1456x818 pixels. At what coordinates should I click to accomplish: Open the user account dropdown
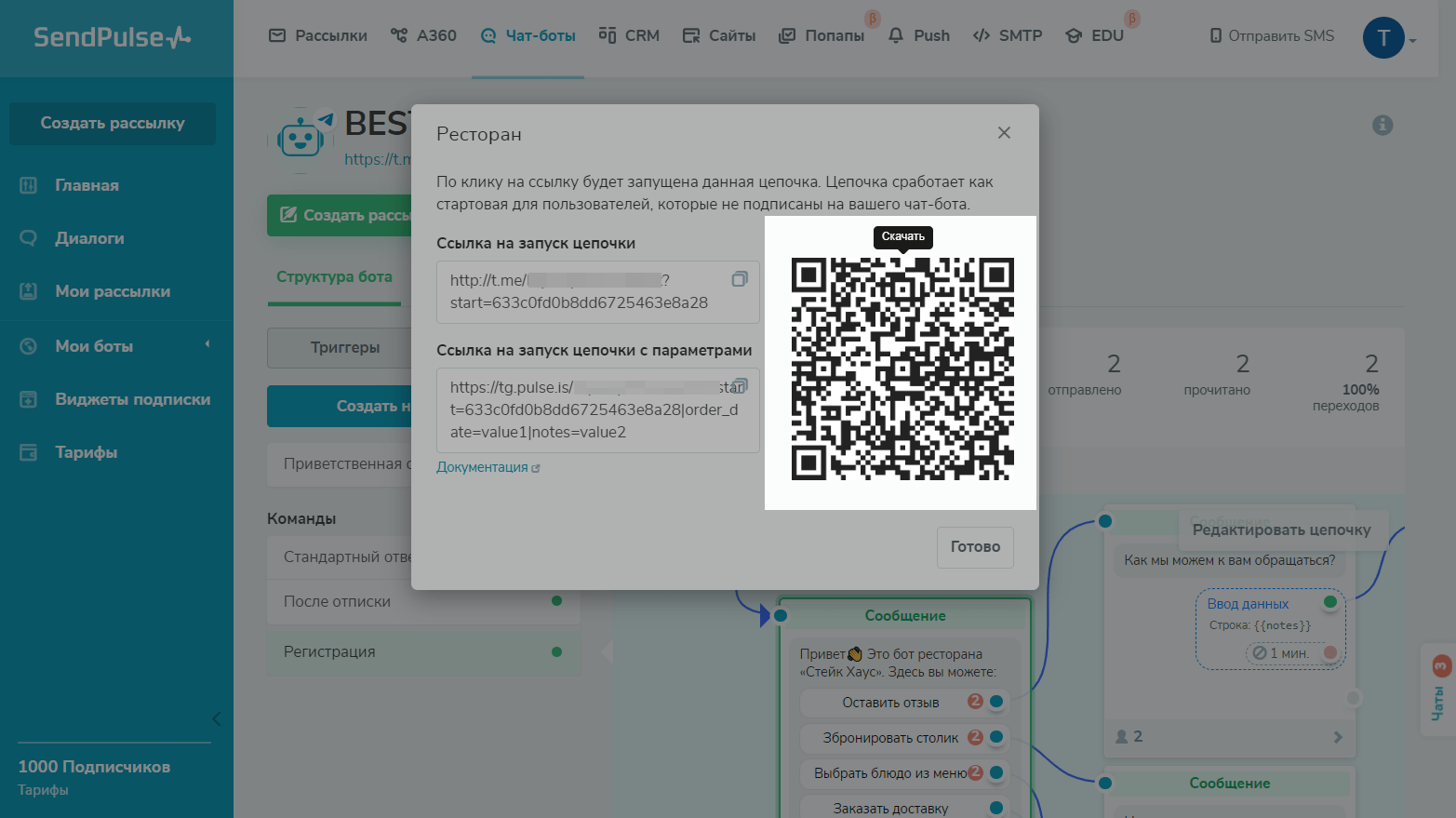tap(1388, 38)
